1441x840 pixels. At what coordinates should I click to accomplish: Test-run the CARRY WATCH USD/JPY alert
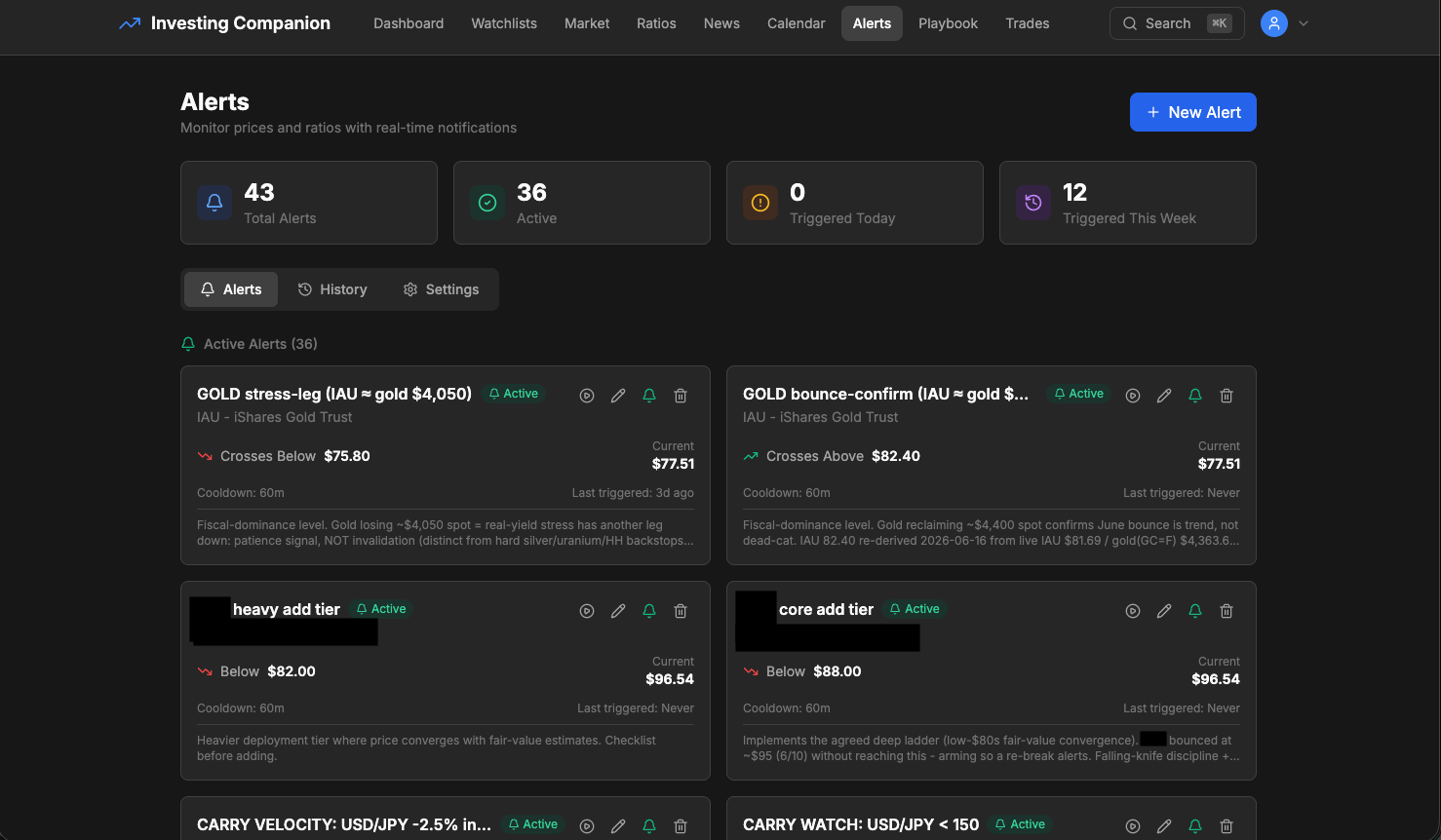pos(1133,826)
